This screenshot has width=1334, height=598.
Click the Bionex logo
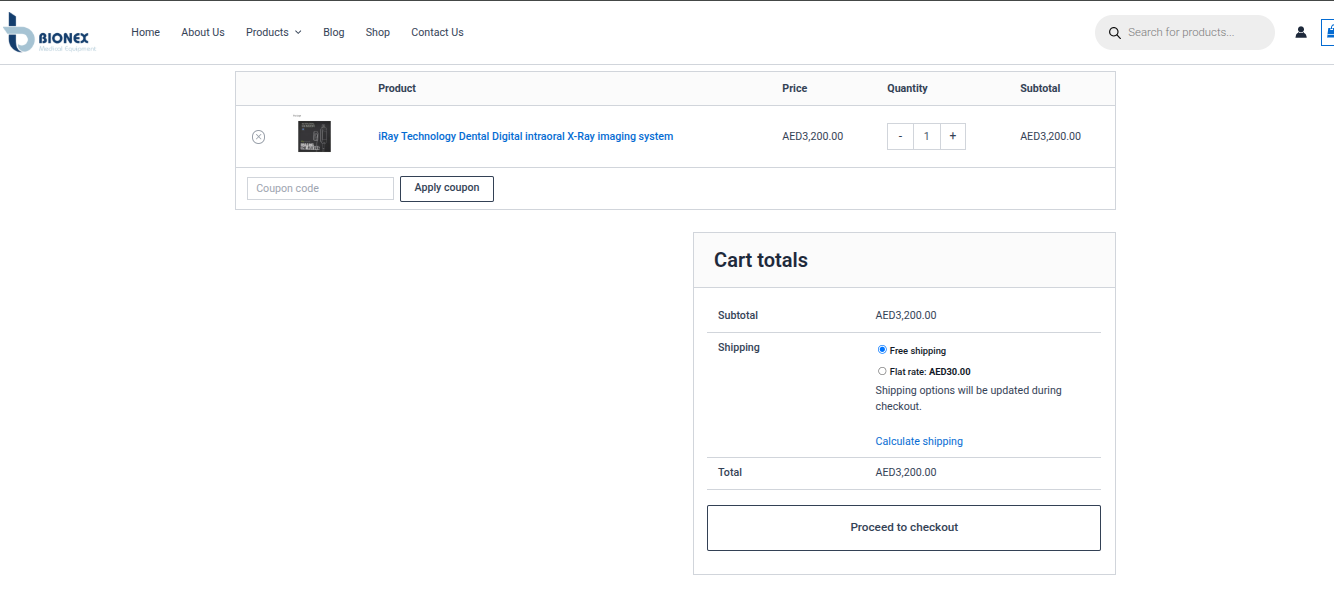tap(50, 33)
